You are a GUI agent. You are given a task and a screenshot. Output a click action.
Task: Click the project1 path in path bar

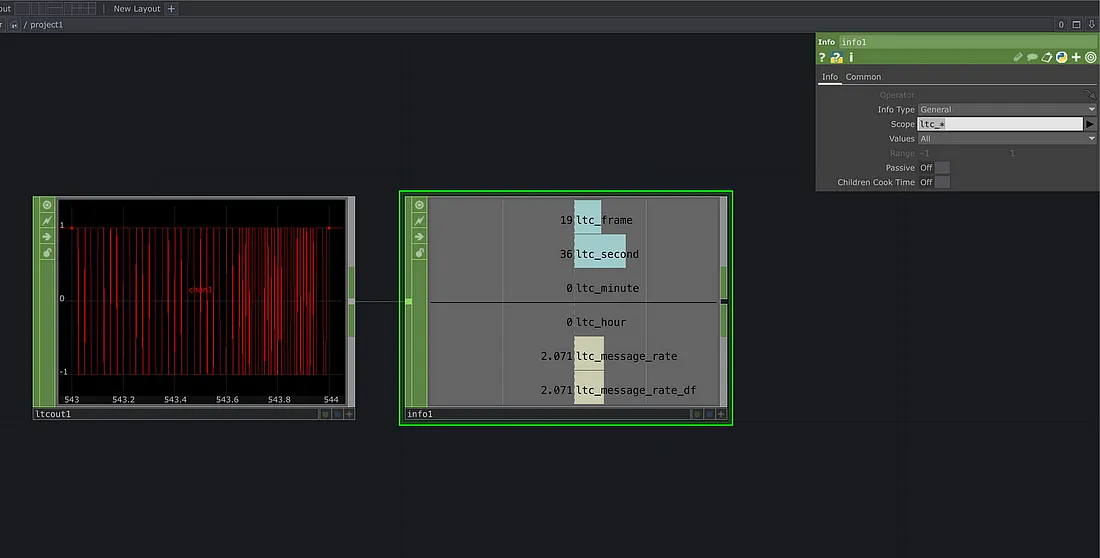coord(46,25)
